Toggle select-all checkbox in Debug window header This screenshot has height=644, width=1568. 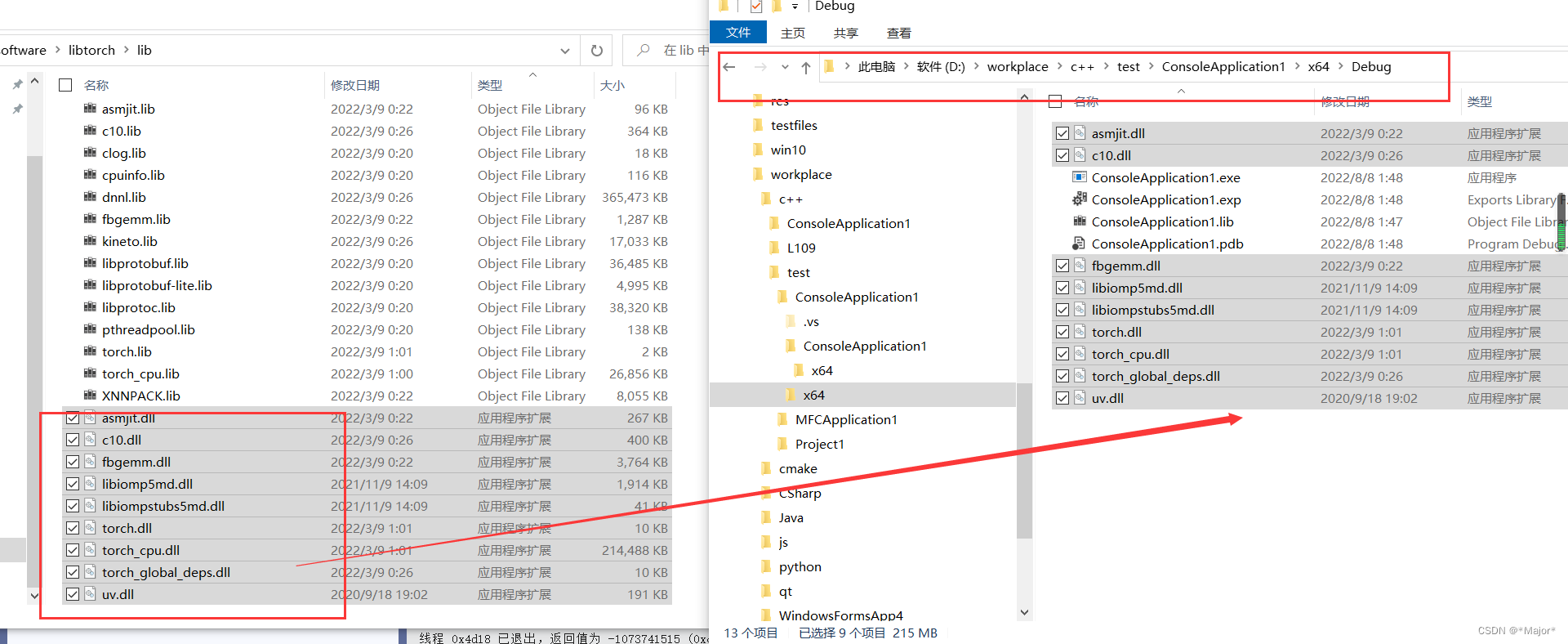[x=1056, y=101]
